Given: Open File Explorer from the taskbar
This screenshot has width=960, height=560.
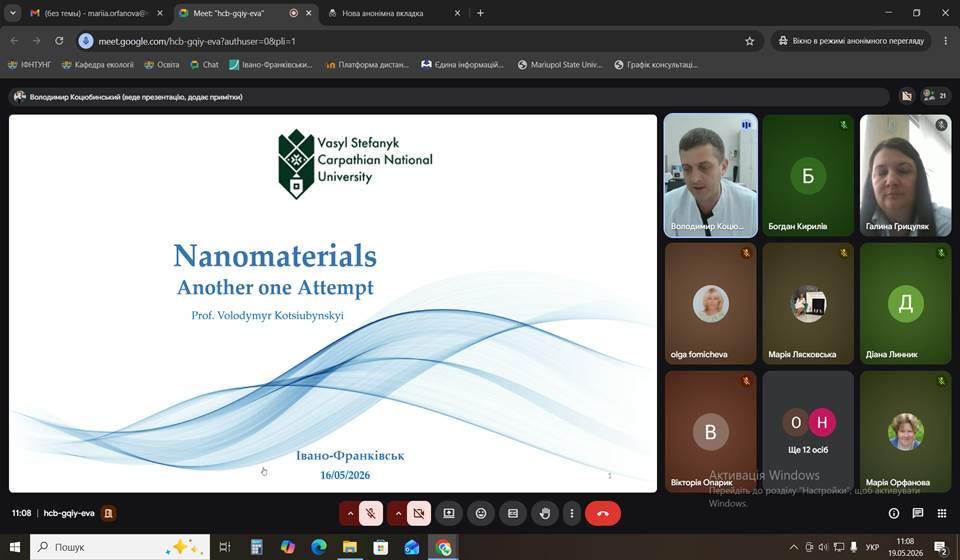Looking at the screenshot, I should coord(350,547).
